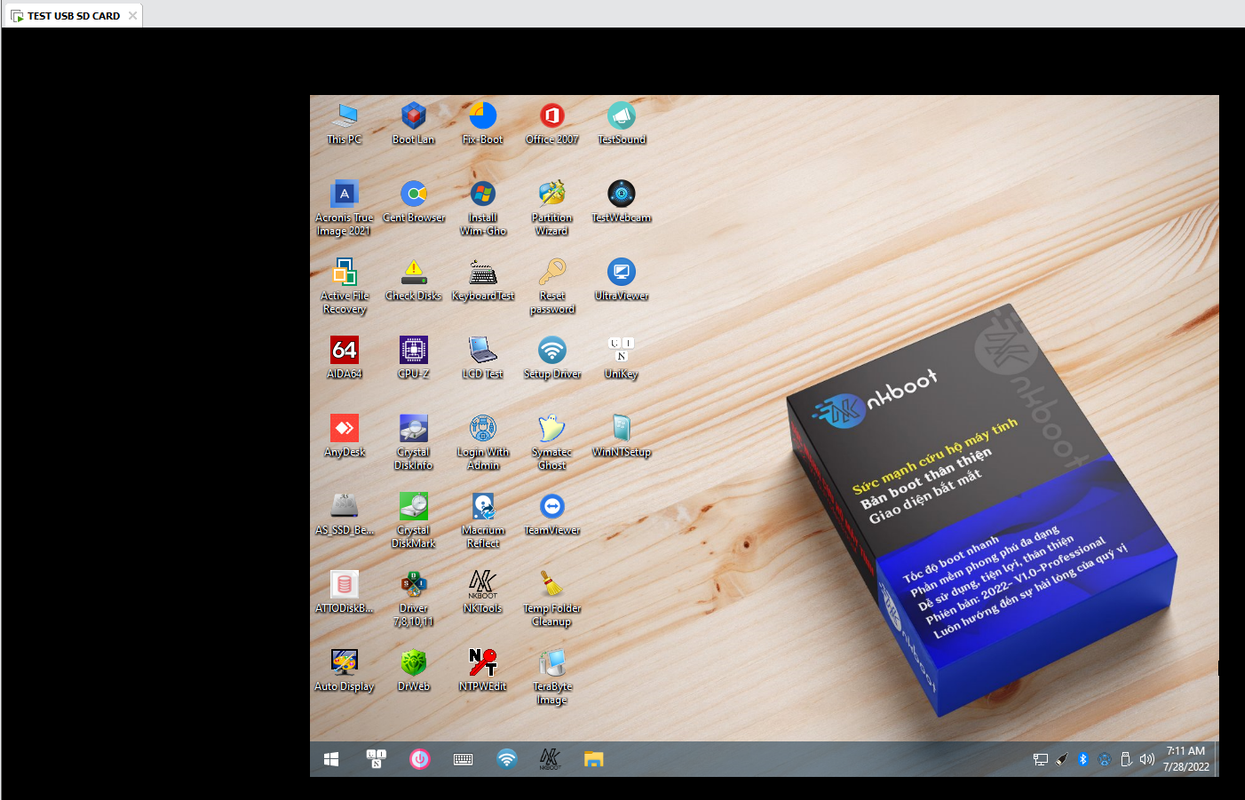
Task: Launch Partition Wizard
Action: 552,208
